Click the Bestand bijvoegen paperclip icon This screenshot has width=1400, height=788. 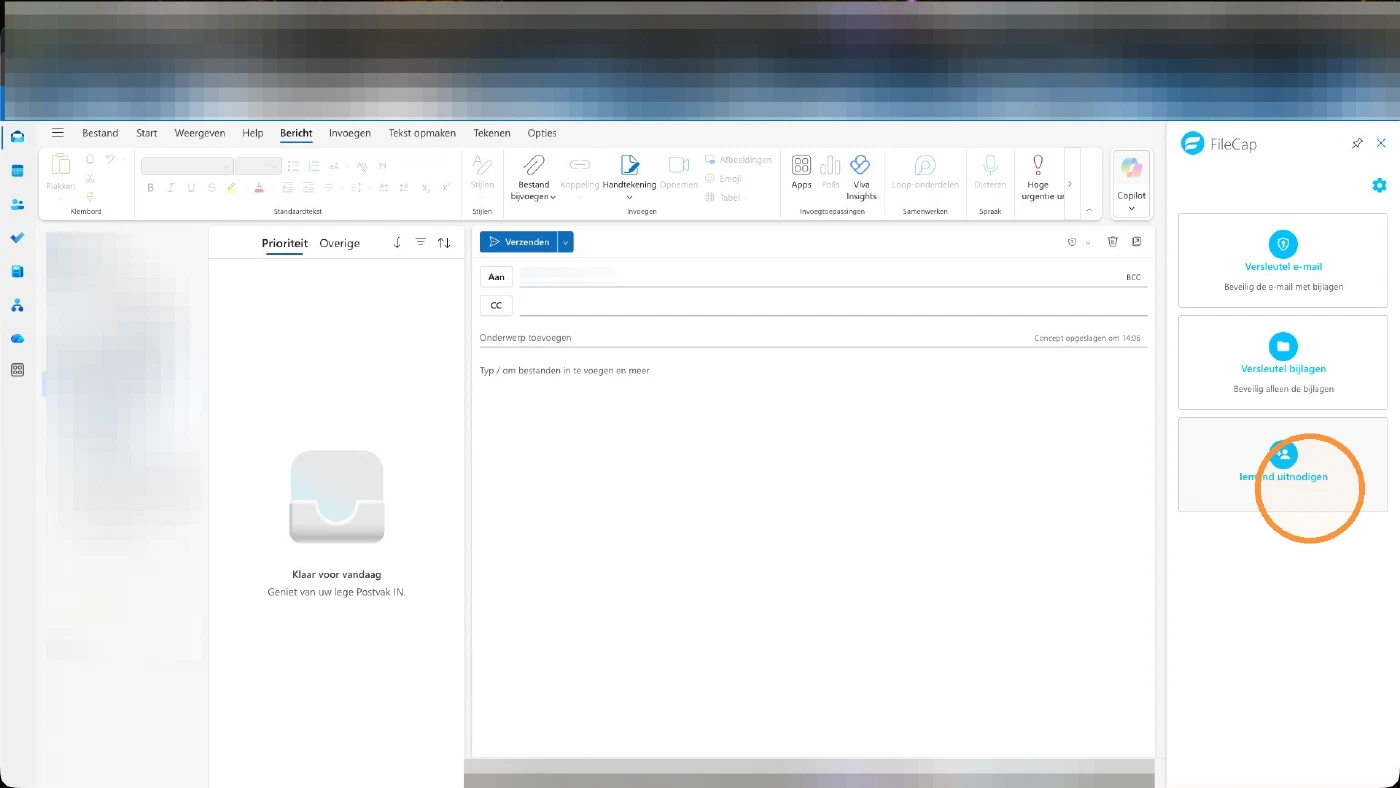pos(534,165)
